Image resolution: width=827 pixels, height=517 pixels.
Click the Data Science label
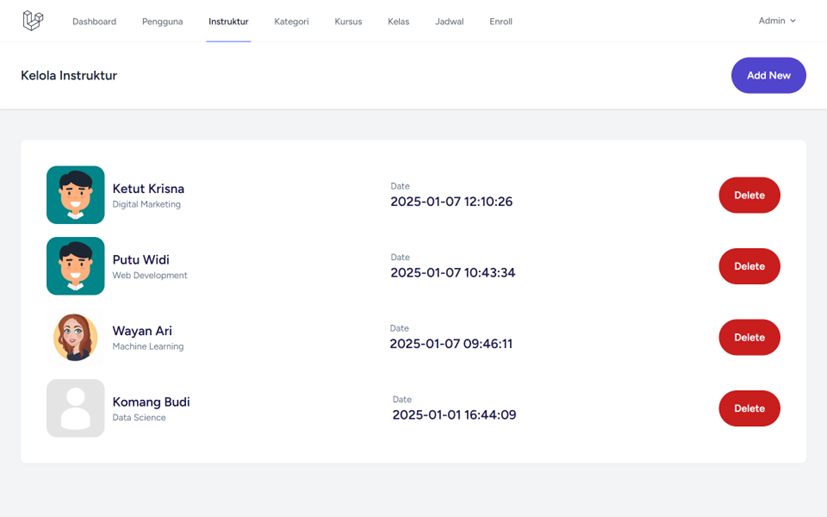[139, 417]
